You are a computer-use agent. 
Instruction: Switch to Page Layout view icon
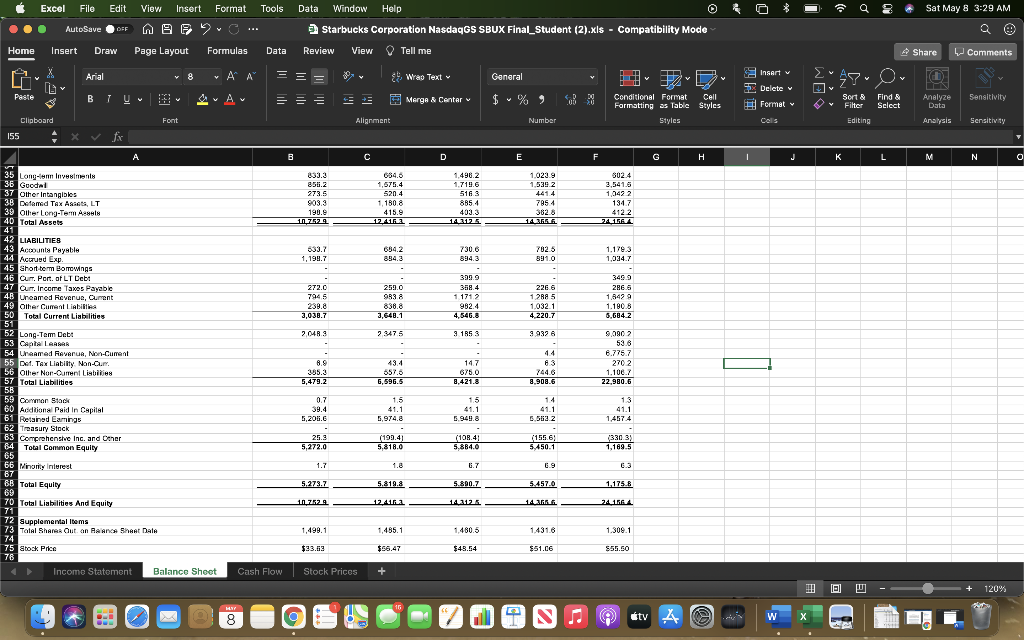click(x=835, y=588)
